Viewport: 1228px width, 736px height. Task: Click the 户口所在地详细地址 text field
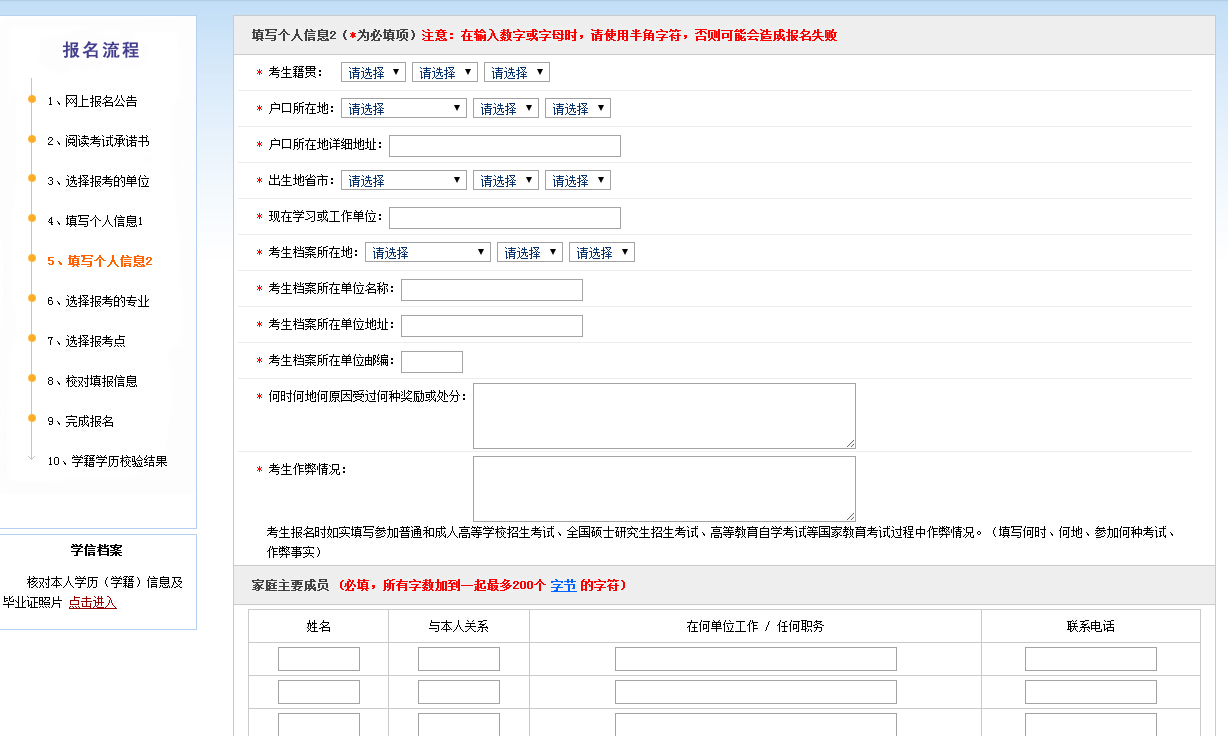point(504,146)
